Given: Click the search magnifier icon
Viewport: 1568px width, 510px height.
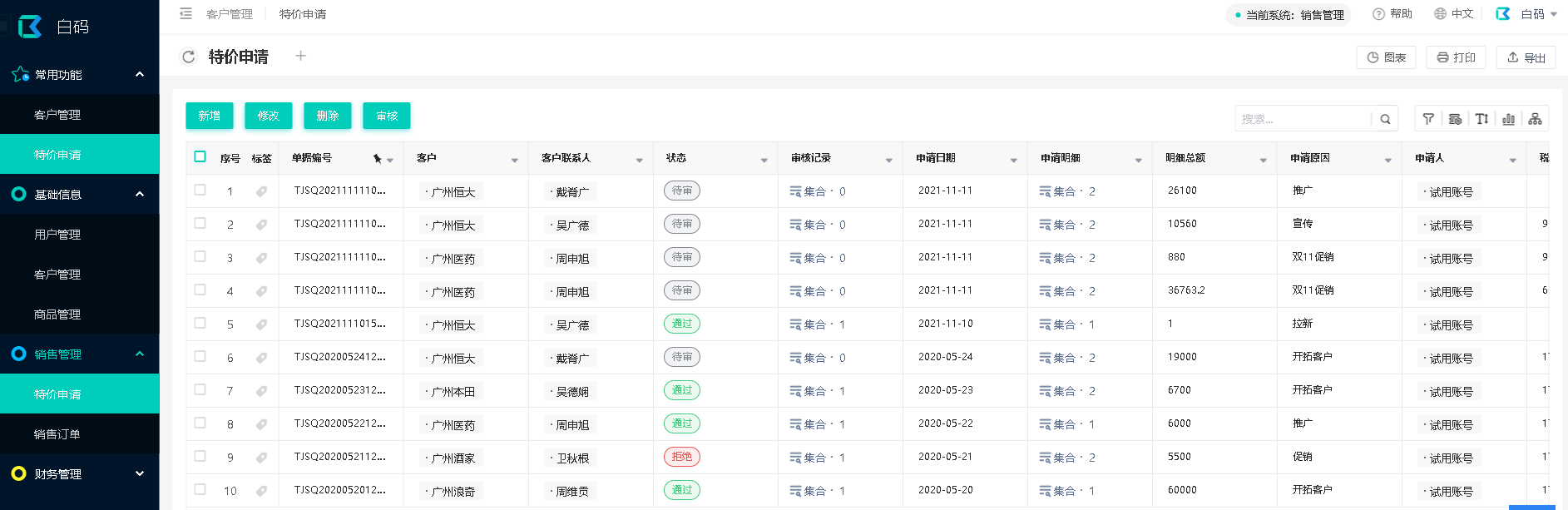Looking at the screenshot, I should pyautogui.click(x=1385, y=119).
